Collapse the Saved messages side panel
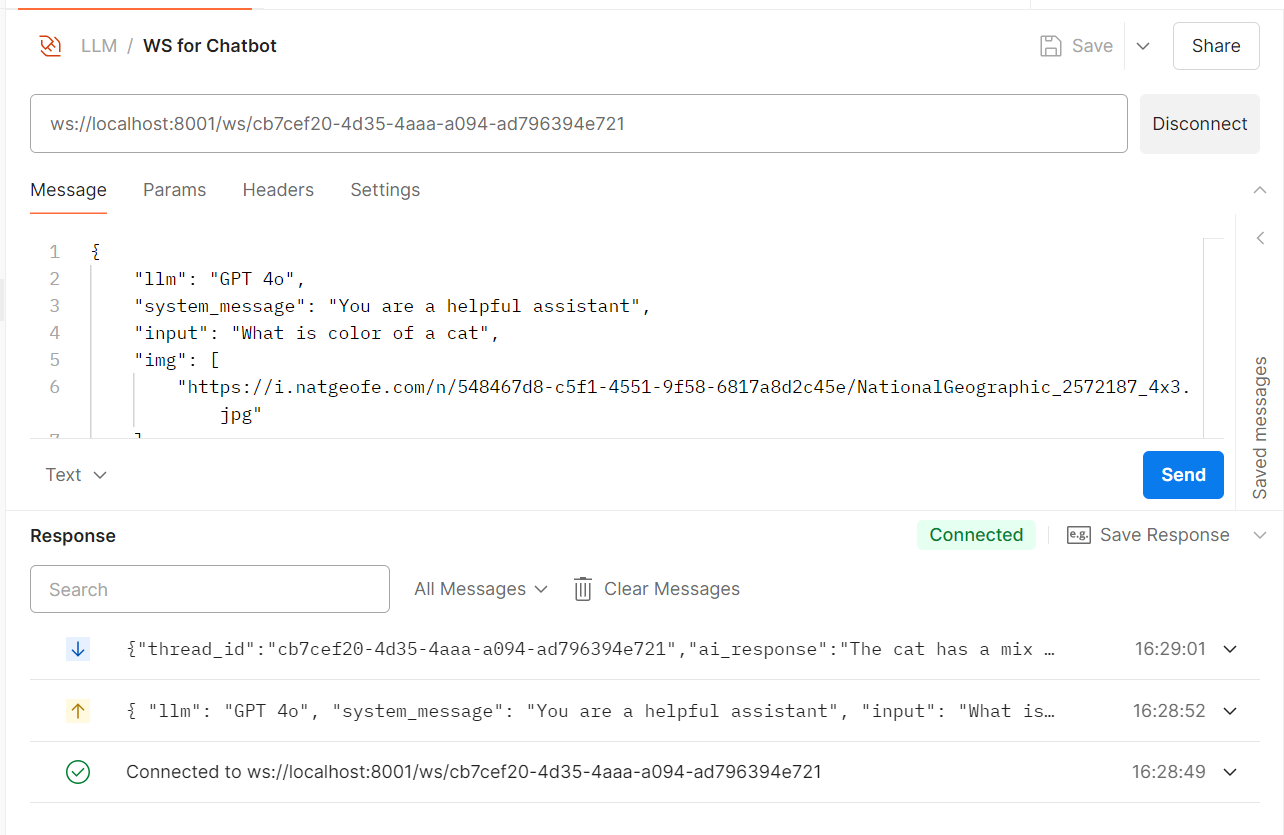 [1260, 238]
